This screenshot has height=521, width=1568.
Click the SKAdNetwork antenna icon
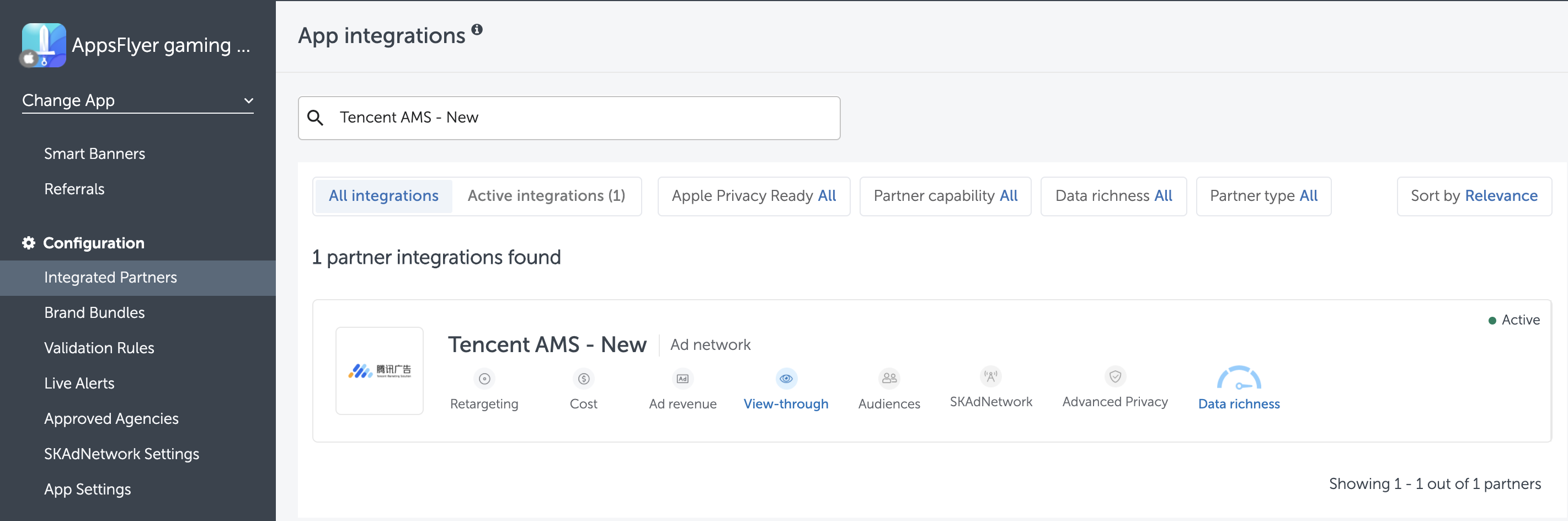click(x=991, y=376)
